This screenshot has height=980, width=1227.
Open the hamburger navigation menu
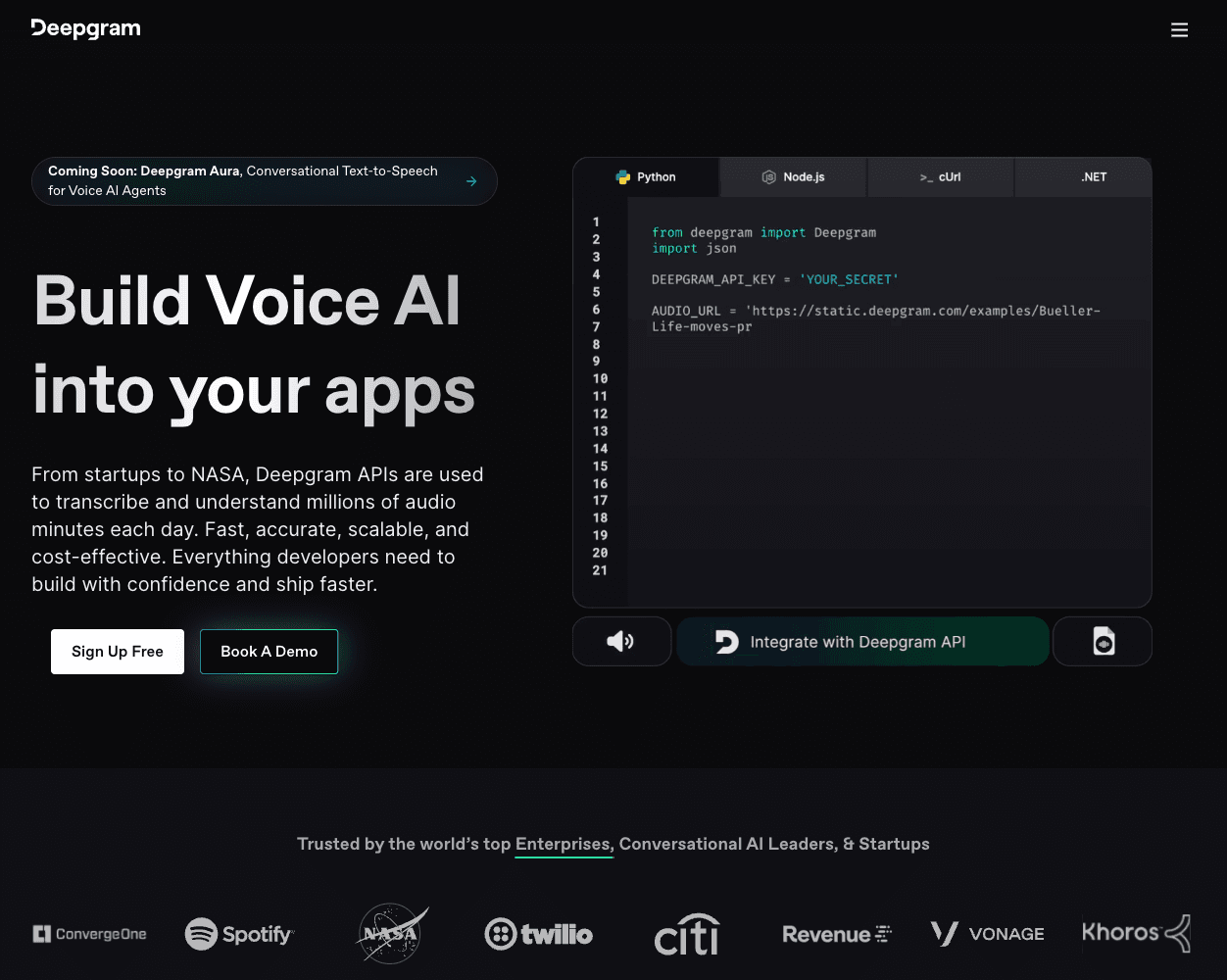[1179, 30]
